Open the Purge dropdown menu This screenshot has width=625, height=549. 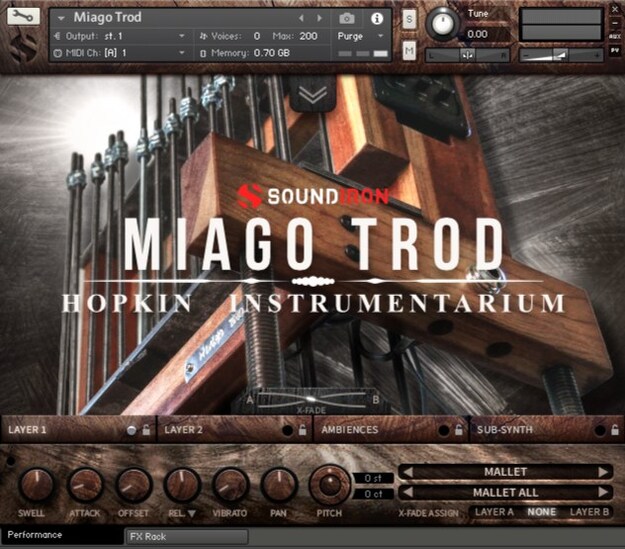point(360,36)
